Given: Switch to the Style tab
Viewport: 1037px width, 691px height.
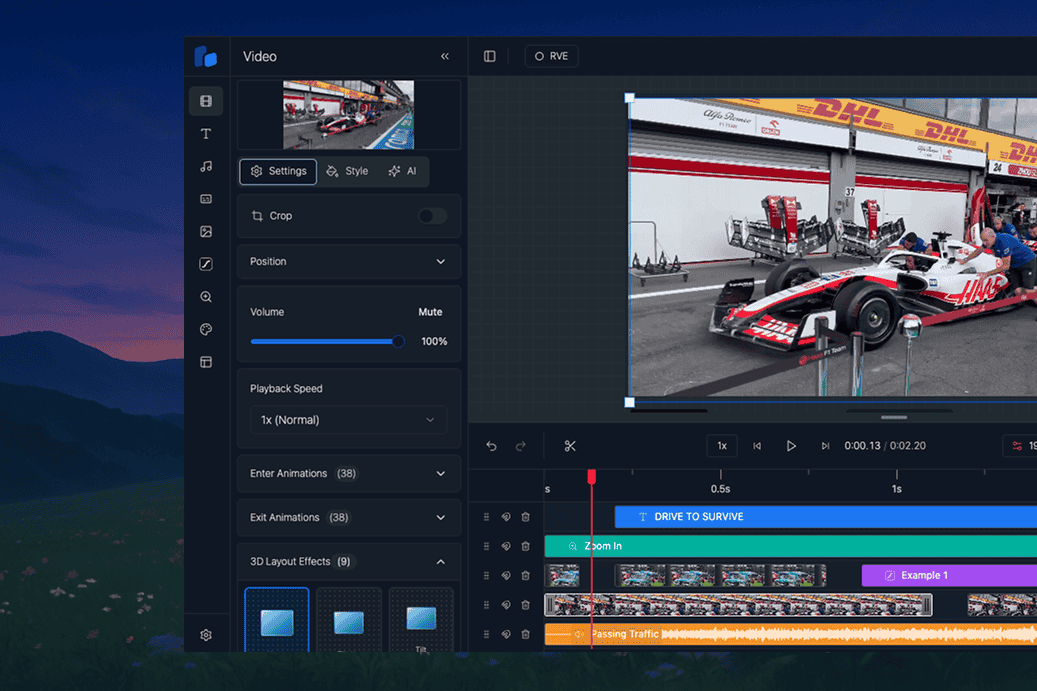Looking at the screenshot, I should click(x=348, y=171).
